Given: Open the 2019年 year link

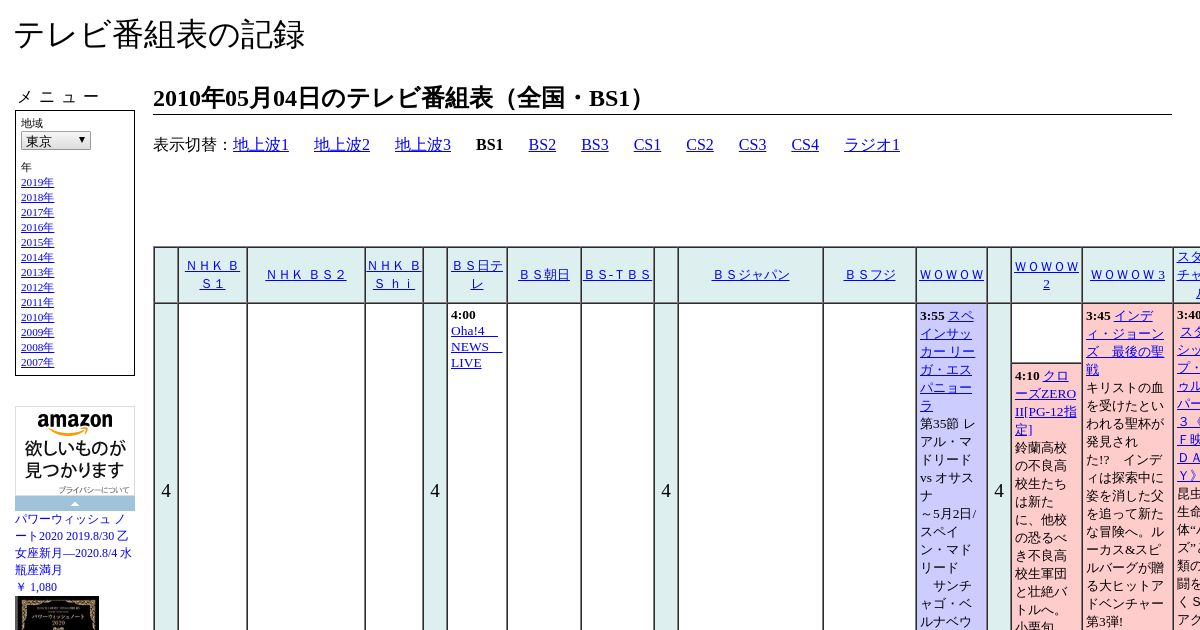Looking at the screenshot, I should (x=37, y=183).
